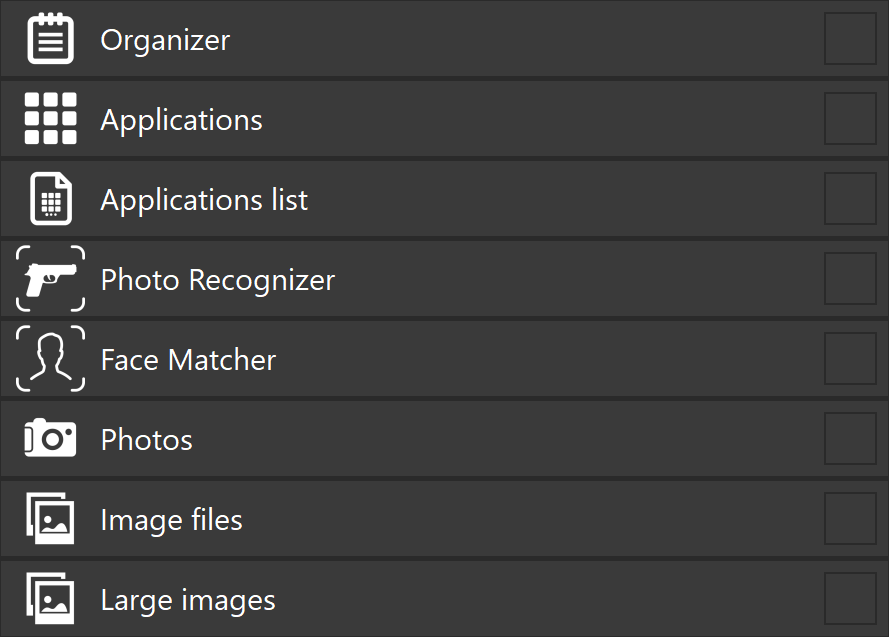
Task: Click the Photo Recognizer gun icon
Action: [x=50, y=279]
